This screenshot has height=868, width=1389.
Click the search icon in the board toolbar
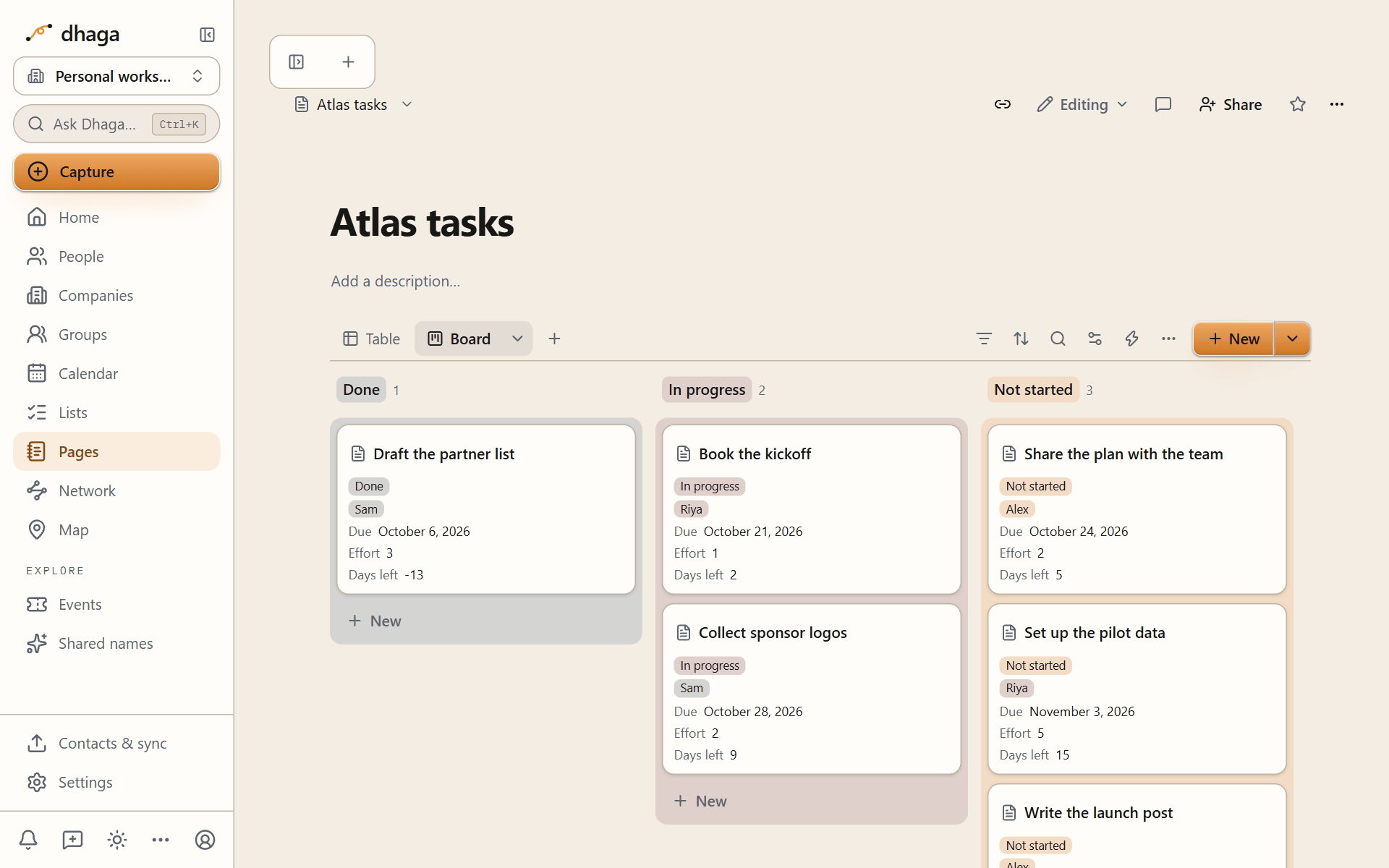[x=1058, y=339]
